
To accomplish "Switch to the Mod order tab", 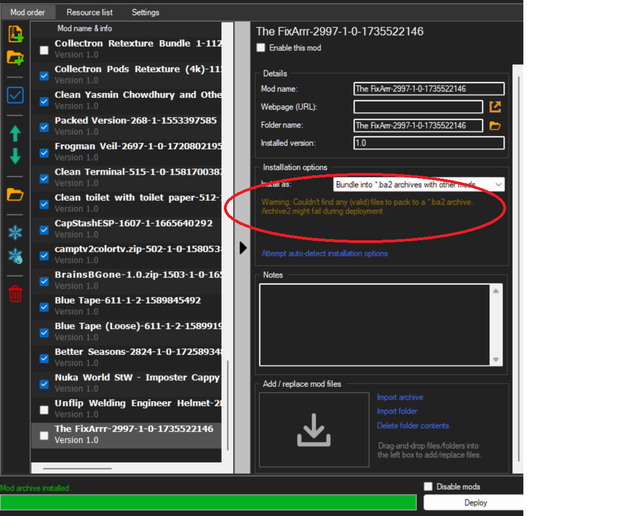I will click(x=28, y=12).
